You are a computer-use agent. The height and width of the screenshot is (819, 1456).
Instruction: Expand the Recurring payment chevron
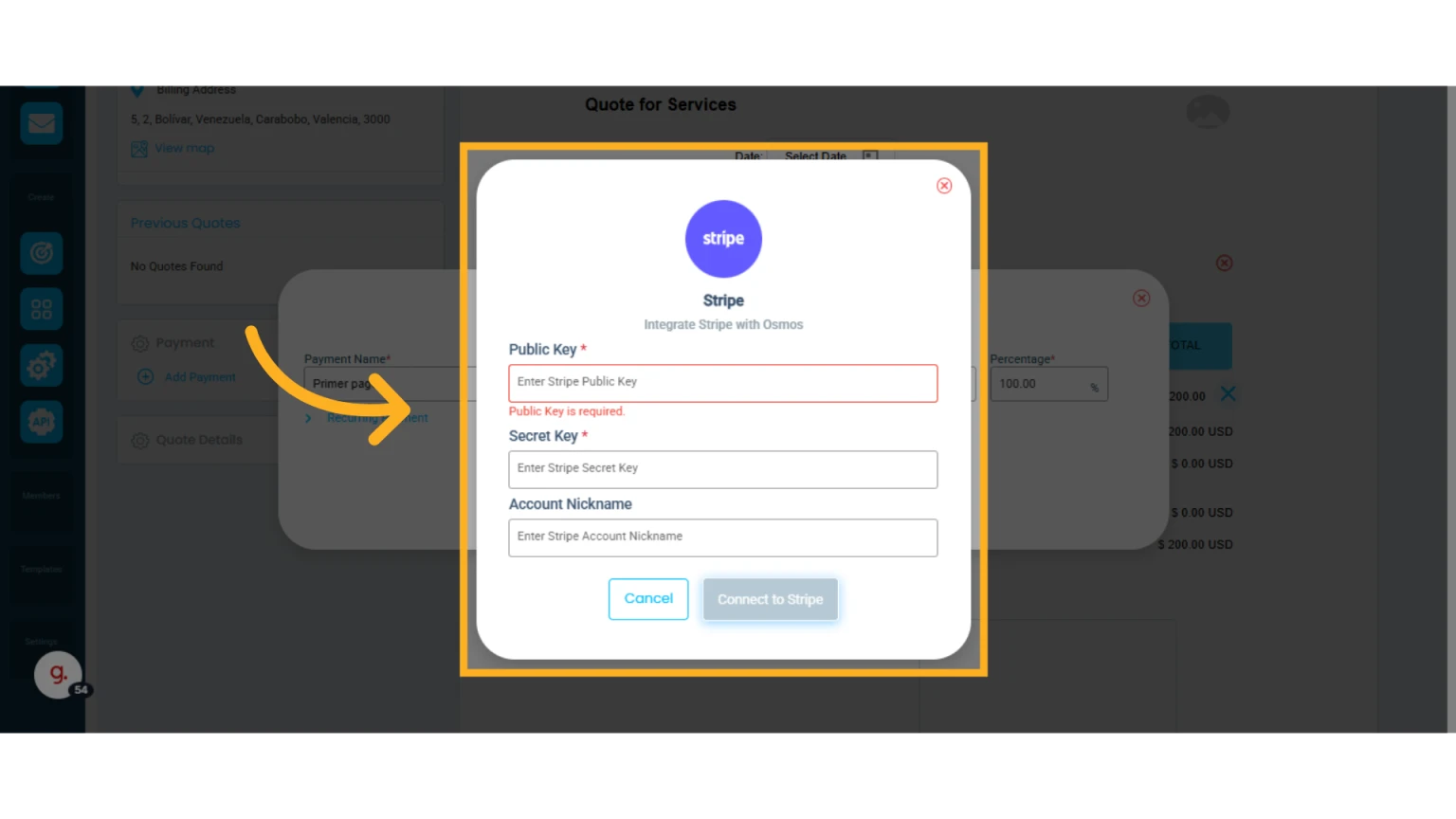pos(308,418)
